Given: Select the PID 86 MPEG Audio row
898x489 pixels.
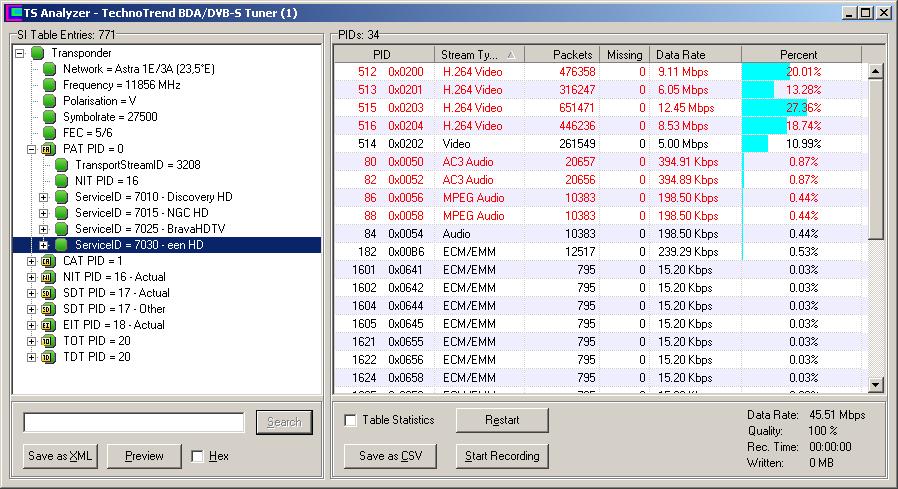Looking at the screenshot, I should click(598, 198).
